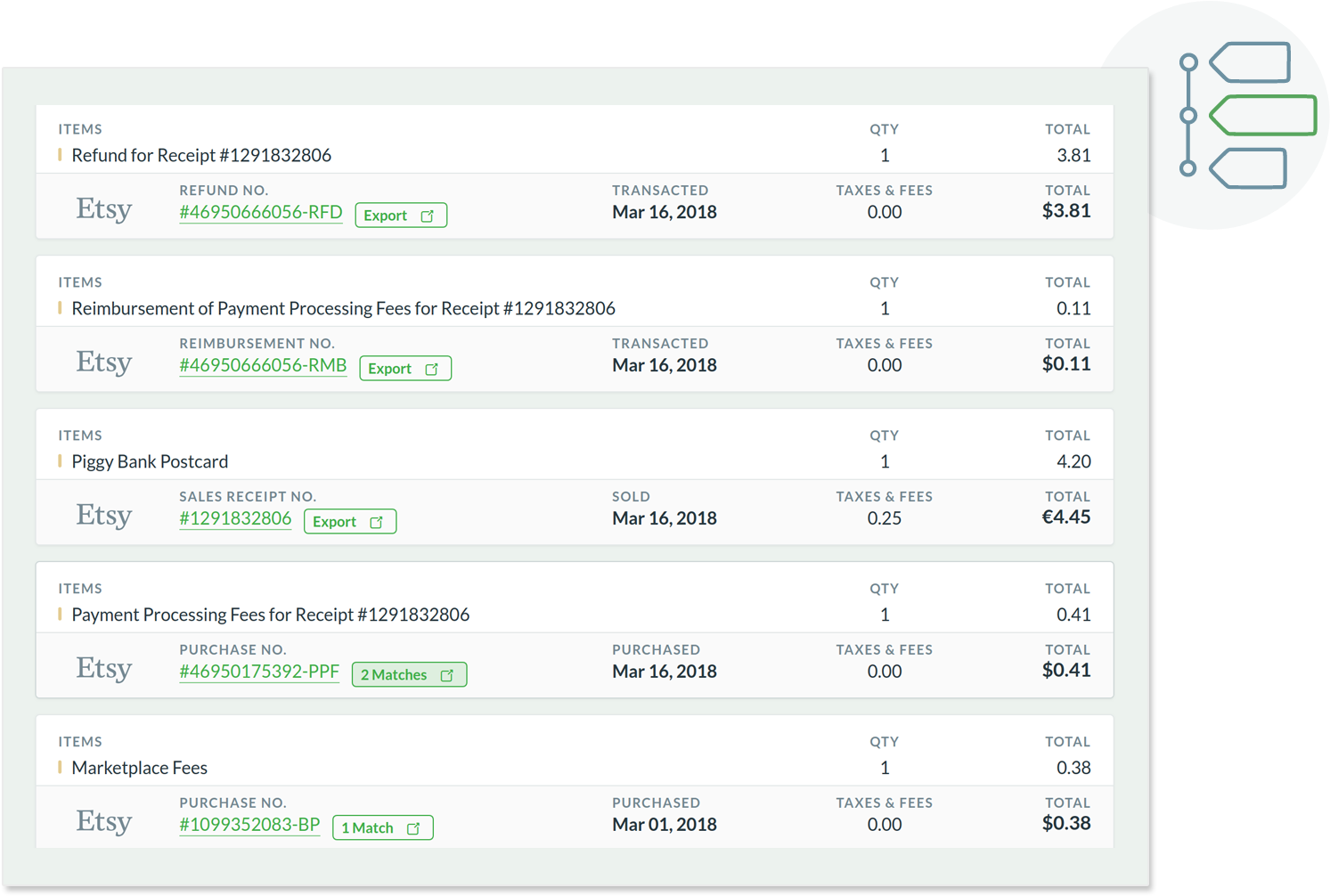
Task: Select the Refund for Receipt #1291832806 item
Action: 201,155
